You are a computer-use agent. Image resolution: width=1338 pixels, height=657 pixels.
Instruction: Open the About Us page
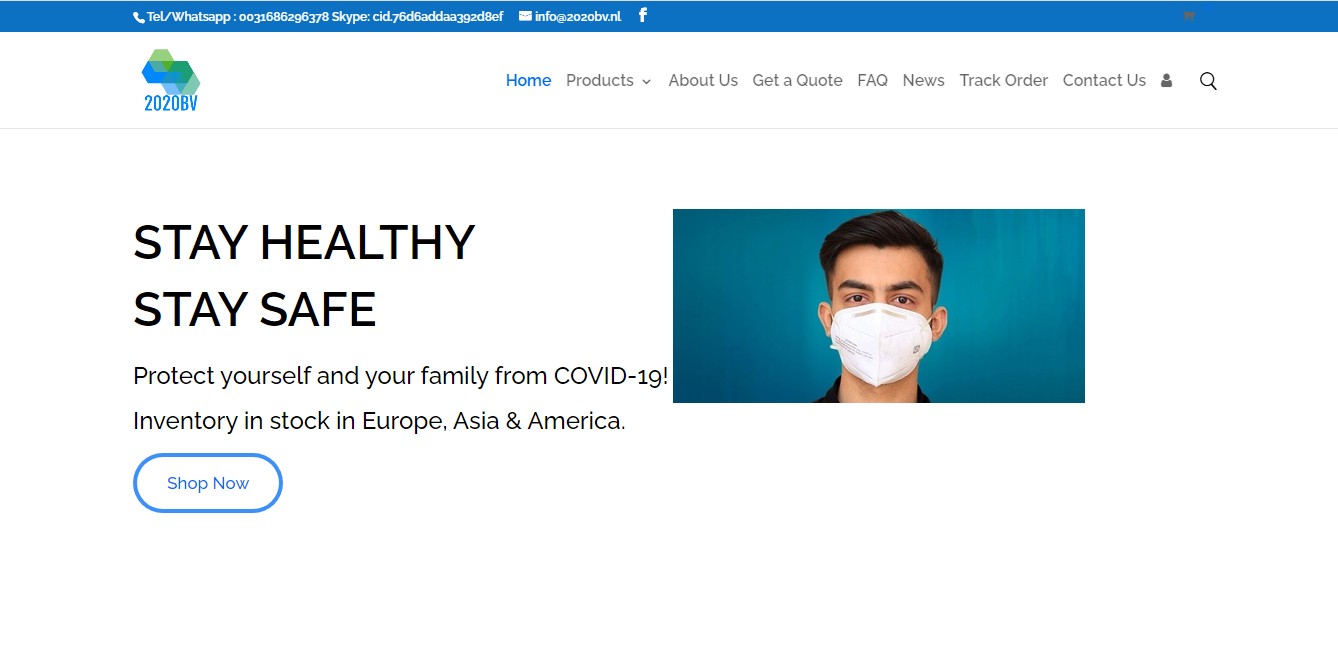coord(703,81)
